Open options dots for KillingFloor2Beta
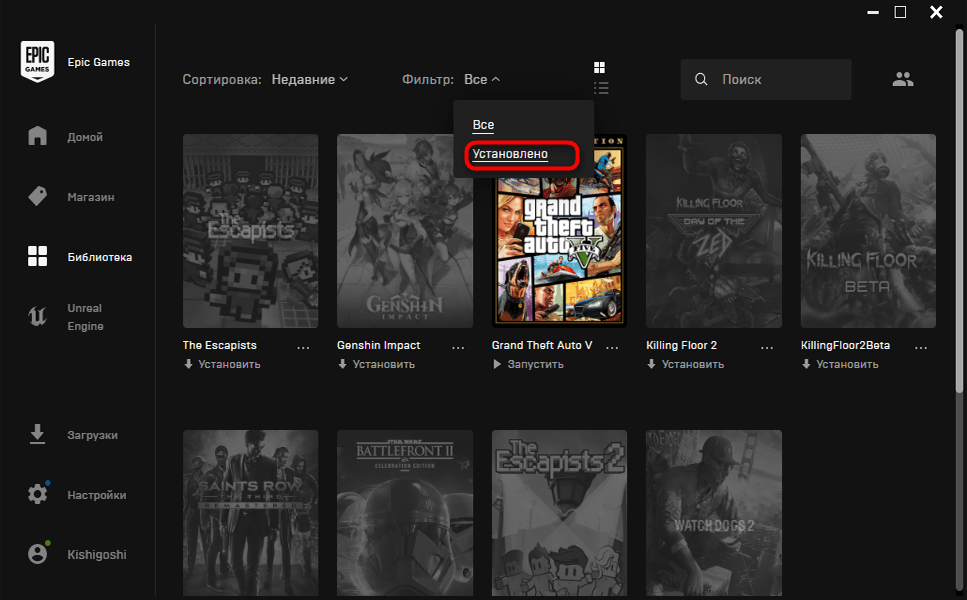This screenshot has height=600, width=967. point(921,347)
